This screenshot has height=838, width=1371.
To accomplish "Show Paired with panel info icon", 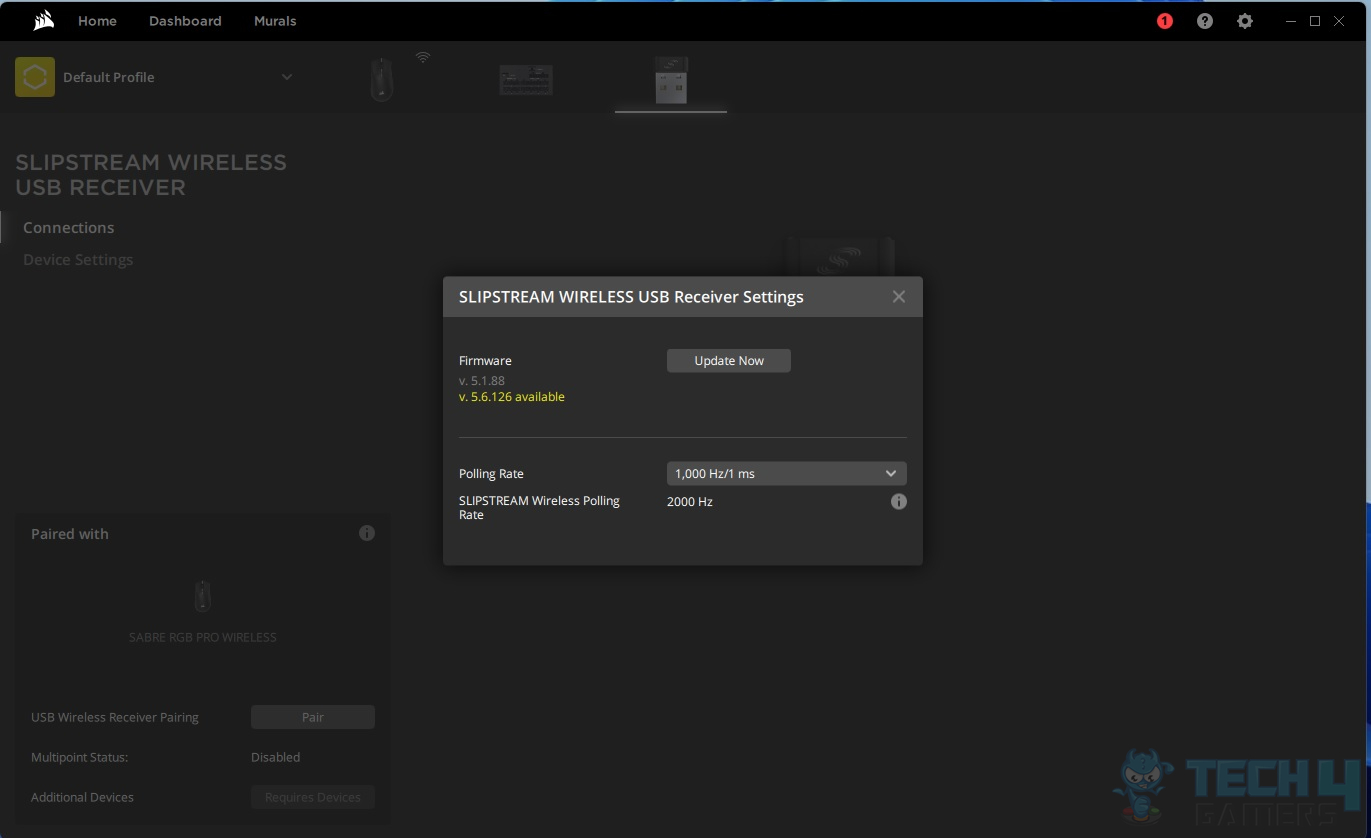I will [x=367, y=534].
